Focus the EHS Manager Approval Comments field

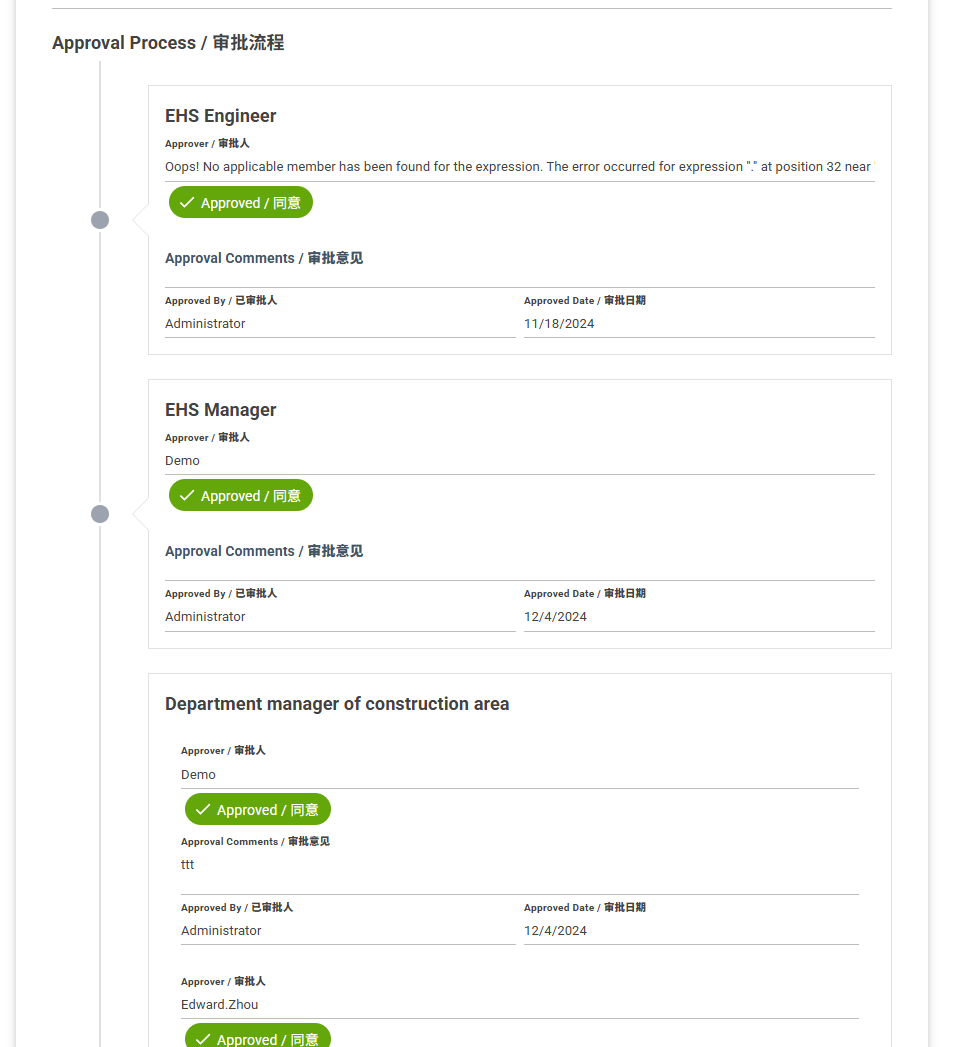[519, 571]
